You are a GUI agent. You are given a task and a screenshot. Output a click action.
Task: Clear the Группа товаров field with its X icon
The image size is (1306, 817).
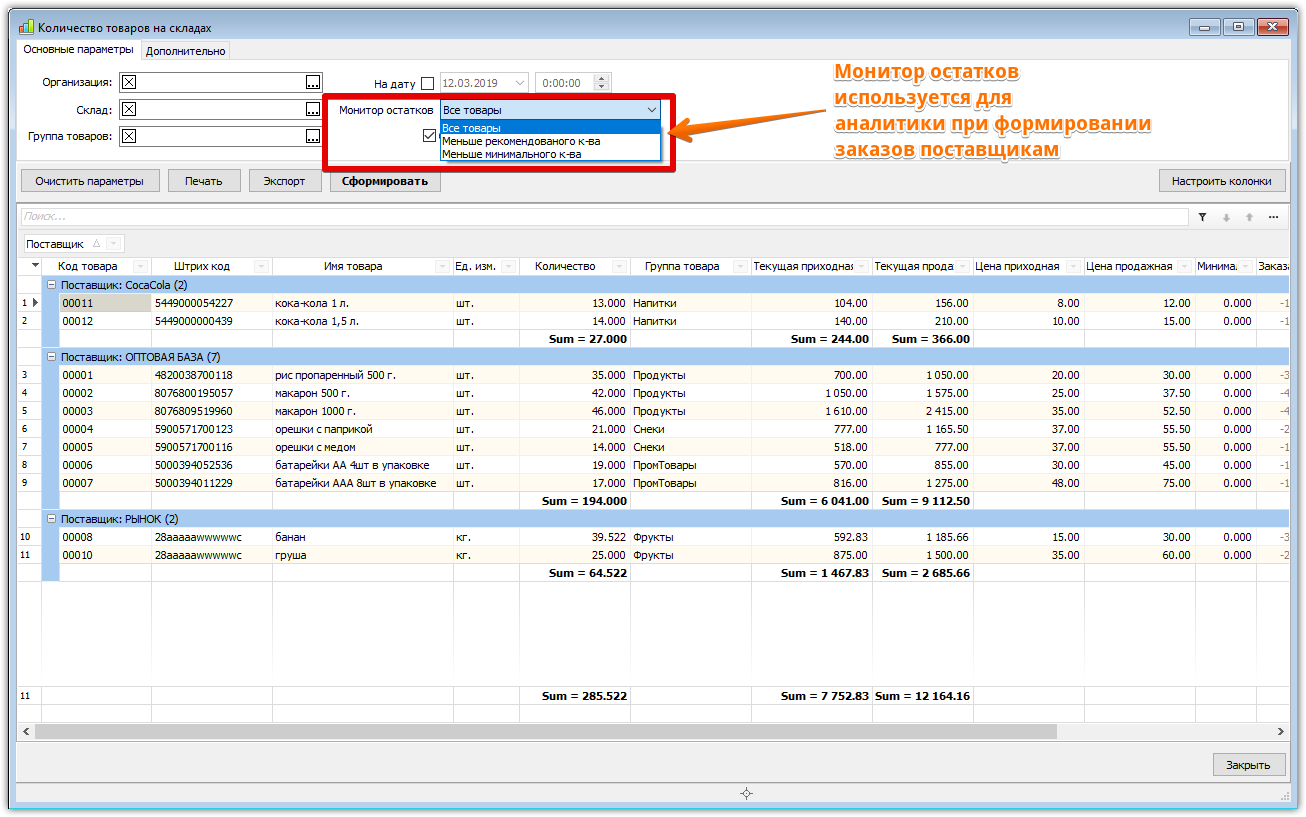point(128,137)
